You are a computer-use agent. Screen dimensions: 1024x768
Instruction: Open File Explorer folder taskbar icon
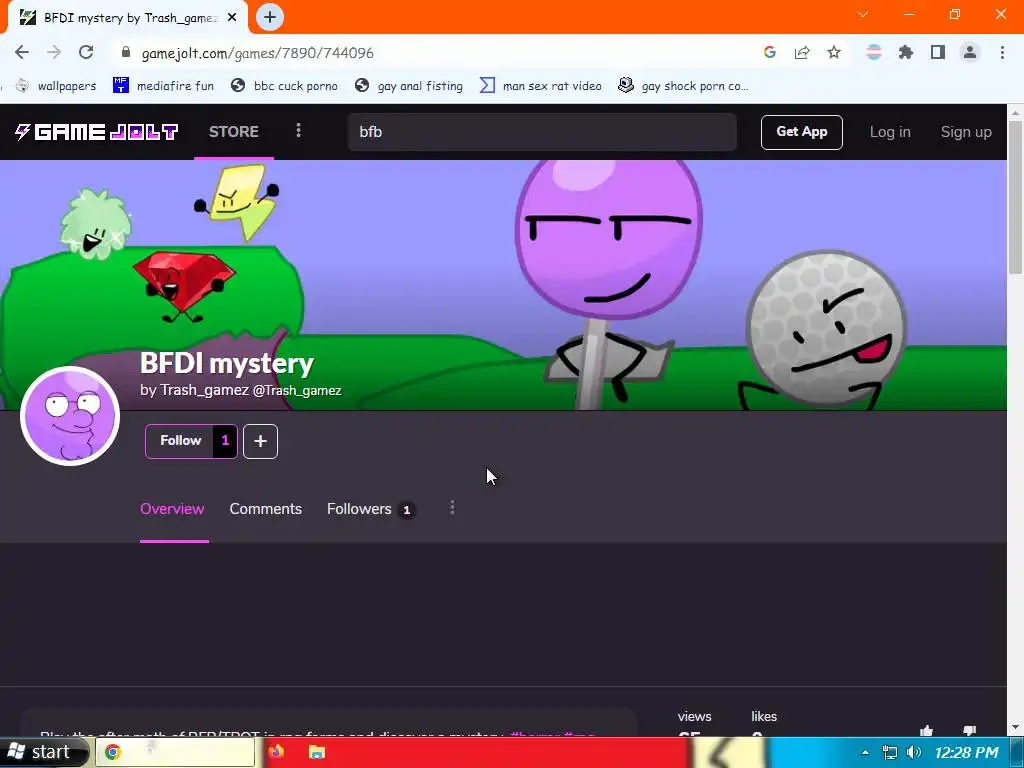click(x=317, y=752)
